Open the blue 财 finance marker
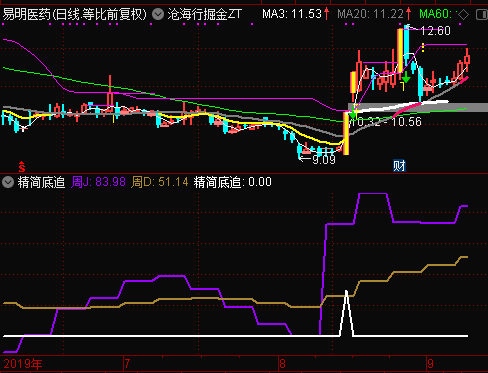 (399, 166)
